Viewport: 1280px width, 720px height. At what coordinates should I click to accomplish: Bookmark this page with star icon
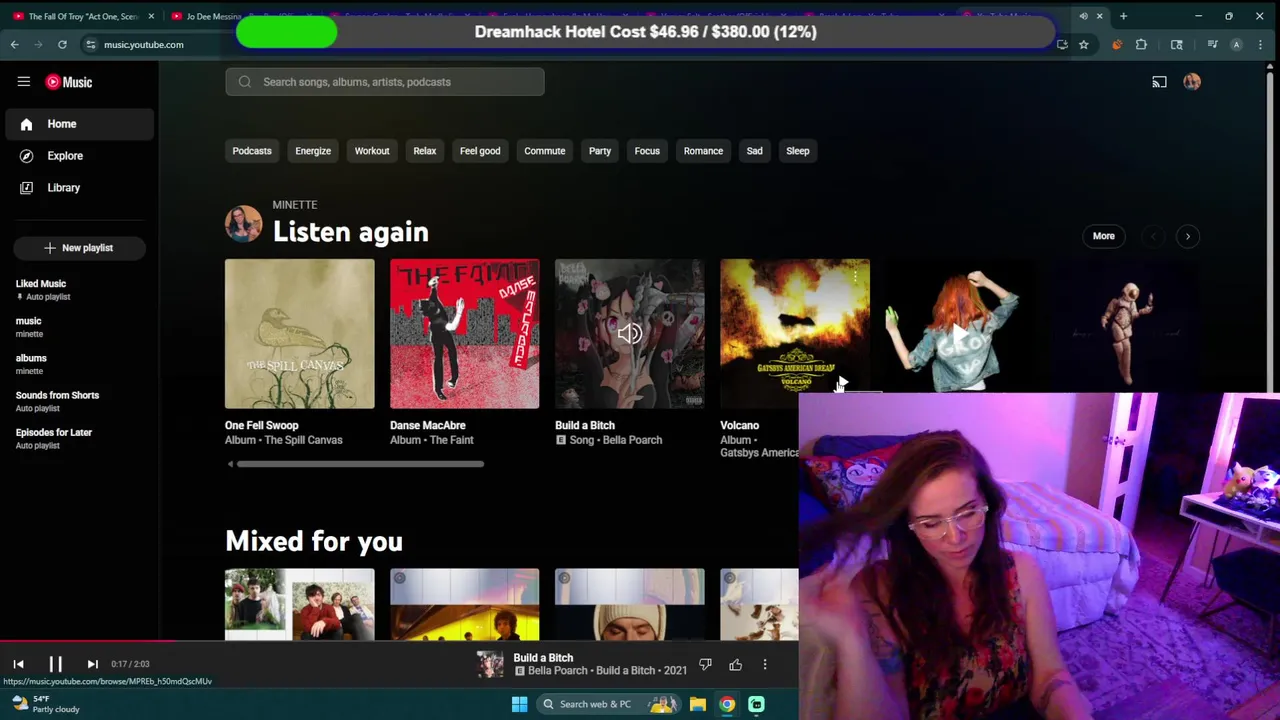1083,44
